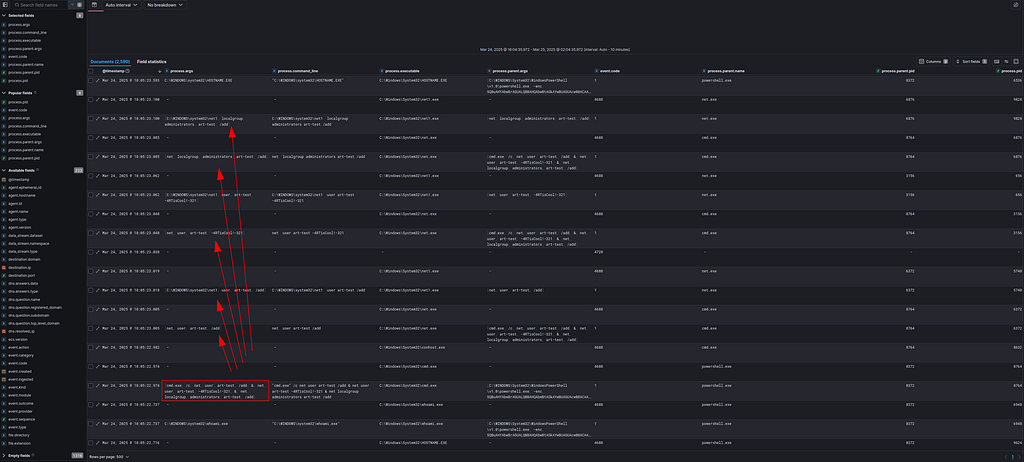This screenshot has width=1024, height=462.
Task: Click page number 1 in pagination
Action: click(1013, 457)
